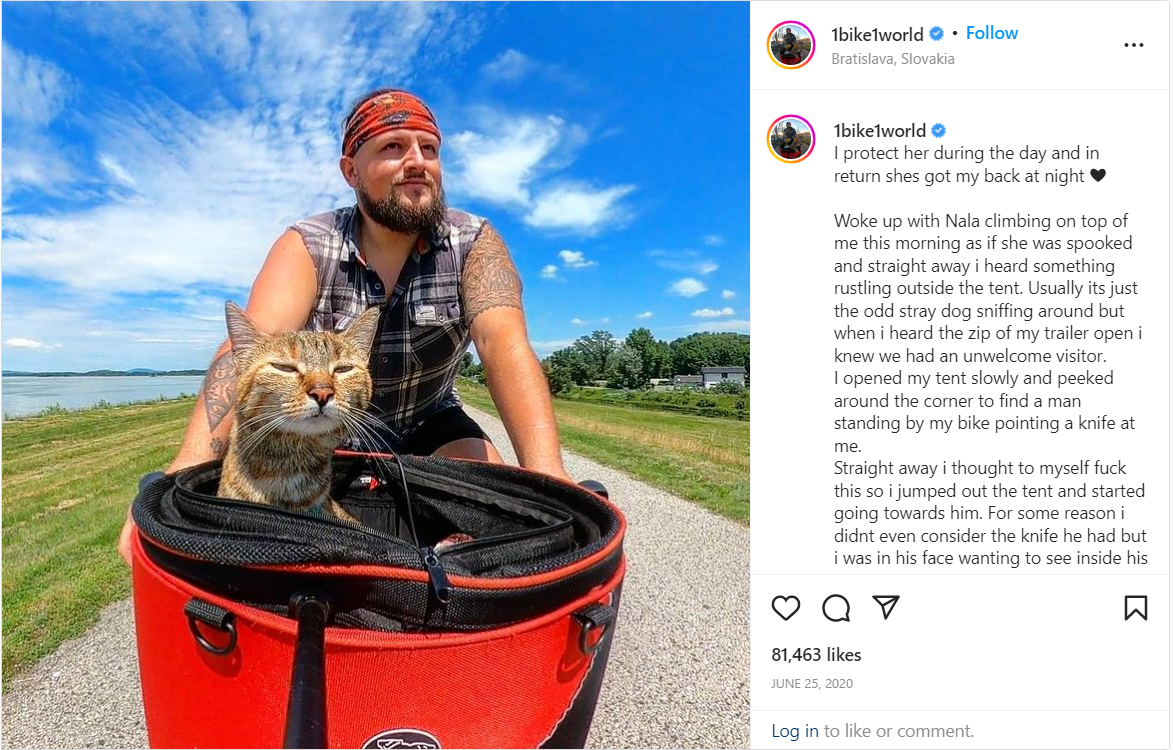Follow the 1bike1world account
The height and width of the screenshot is (750, 1173).
point(991,33)
